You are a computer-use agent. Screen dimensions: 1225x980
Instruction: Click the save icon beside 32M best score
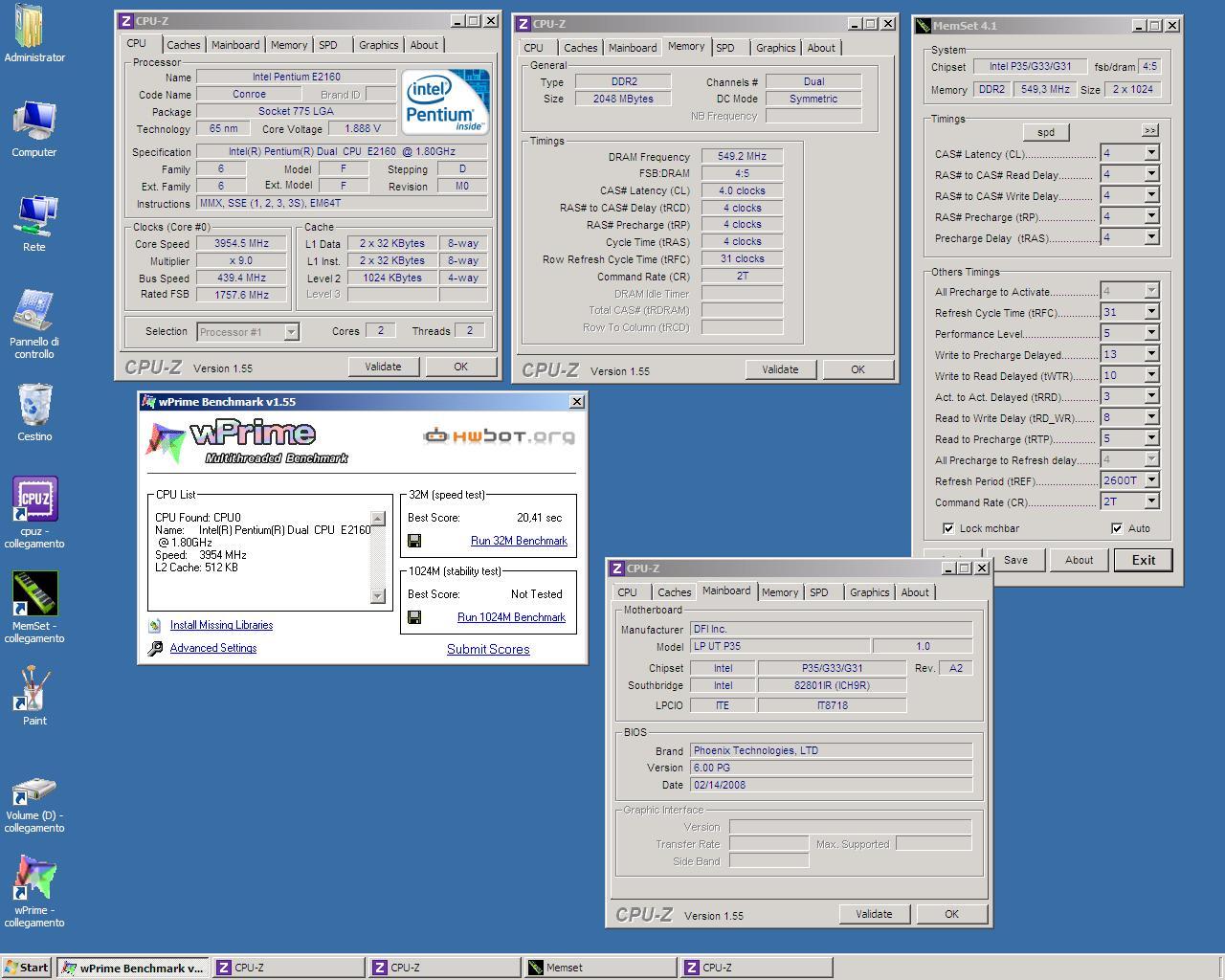[414, 541]
